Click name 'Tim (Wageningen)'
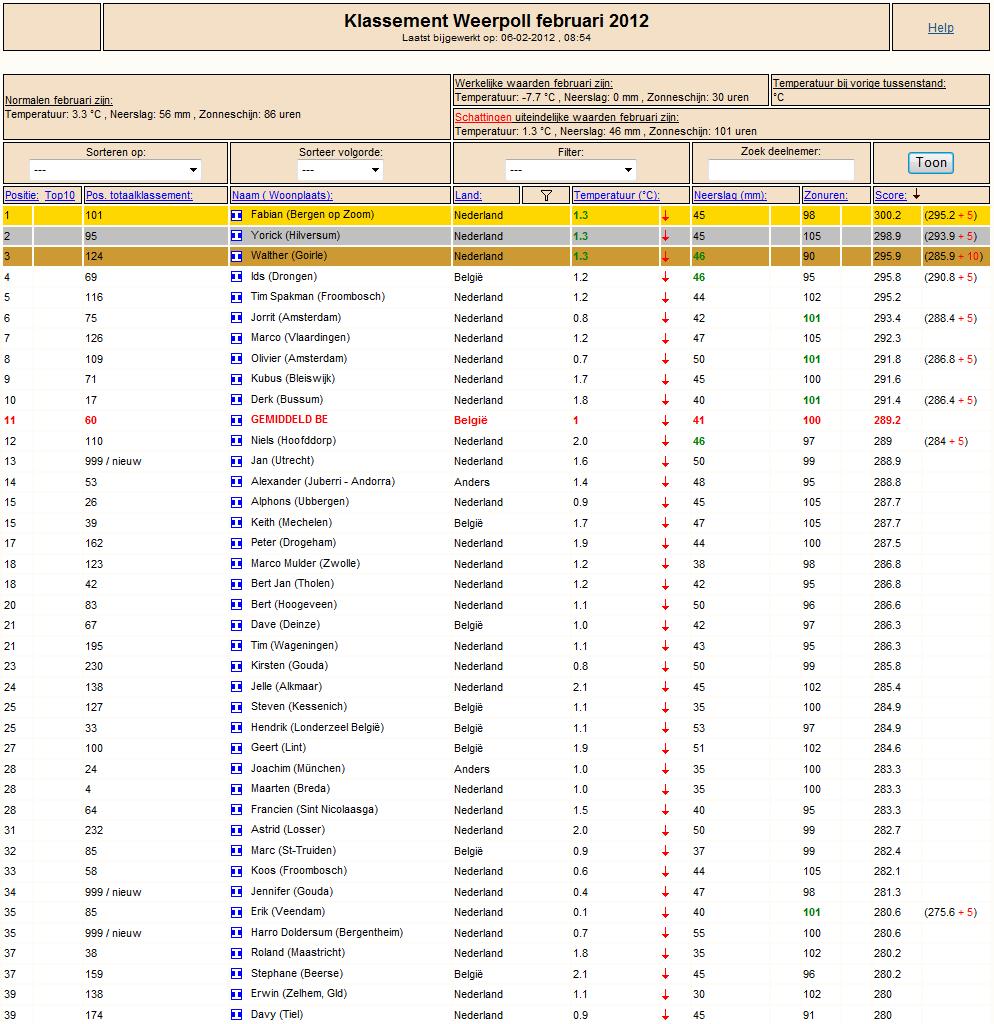994x1024 pixels. (295, 645)
